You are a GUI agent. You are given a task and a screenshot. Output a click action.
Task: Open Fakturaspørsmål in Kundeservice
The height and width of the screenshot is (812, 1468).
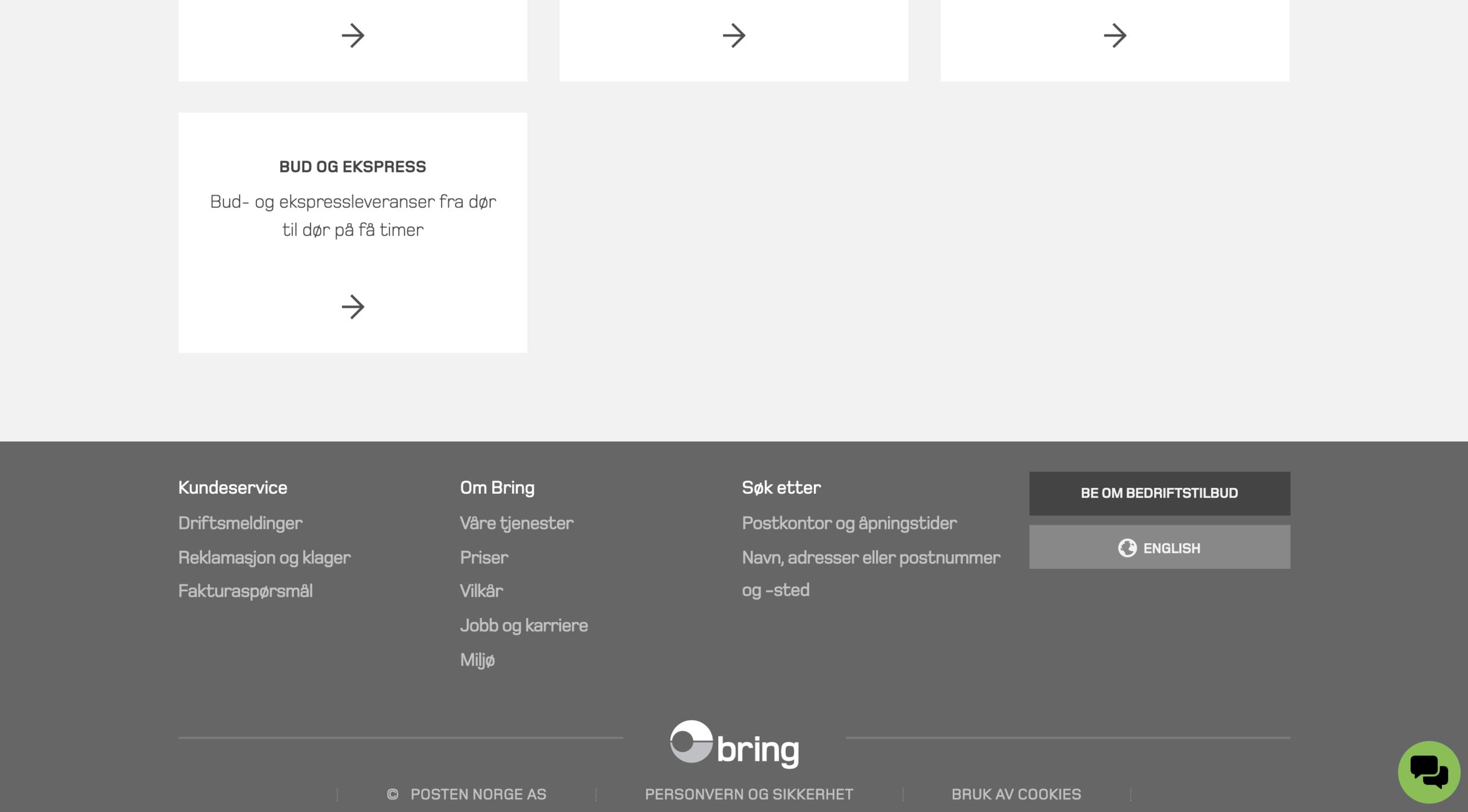(x=245, y=591)
